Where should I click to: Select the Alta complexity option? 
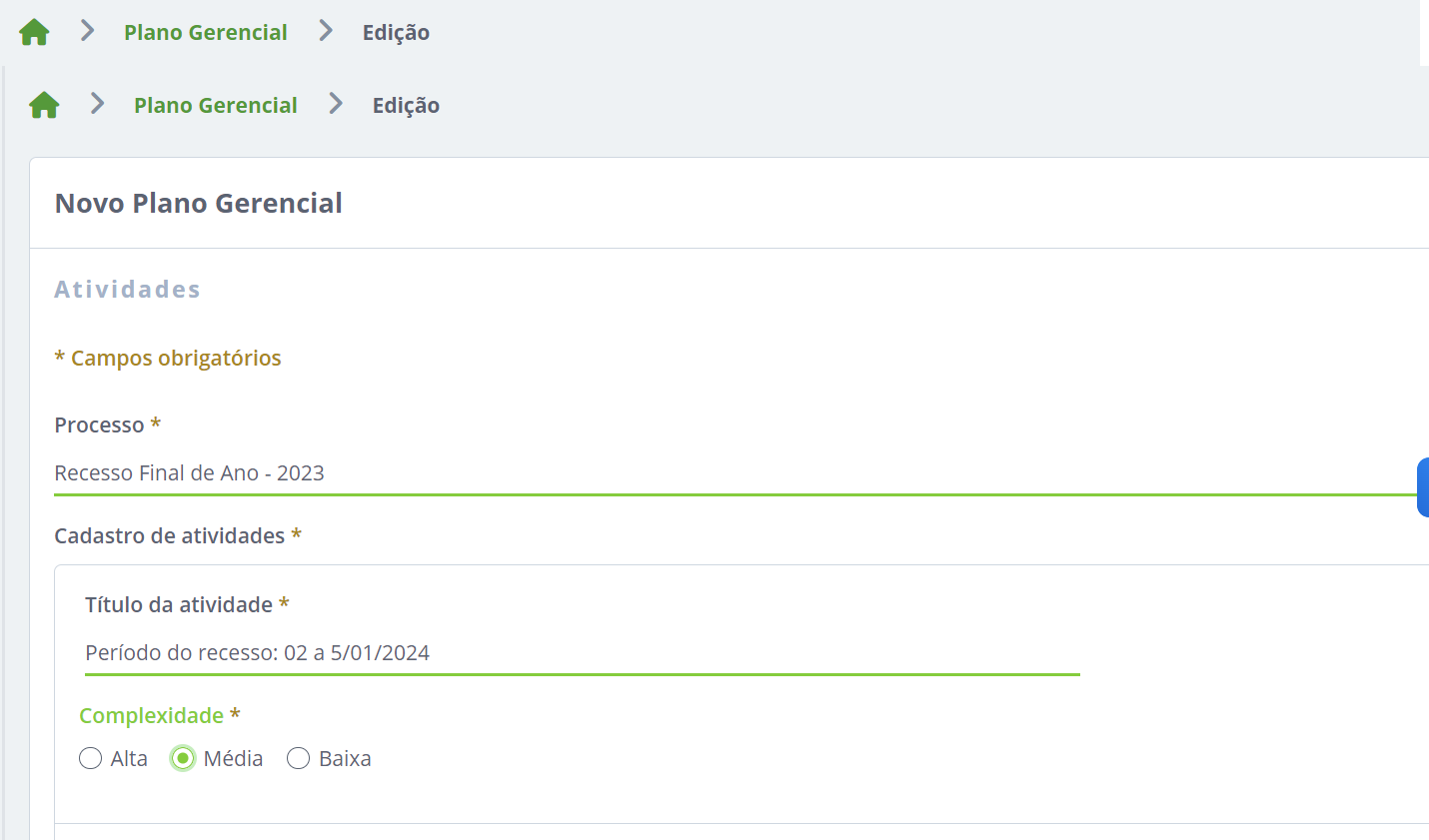[x=91, y=758]
